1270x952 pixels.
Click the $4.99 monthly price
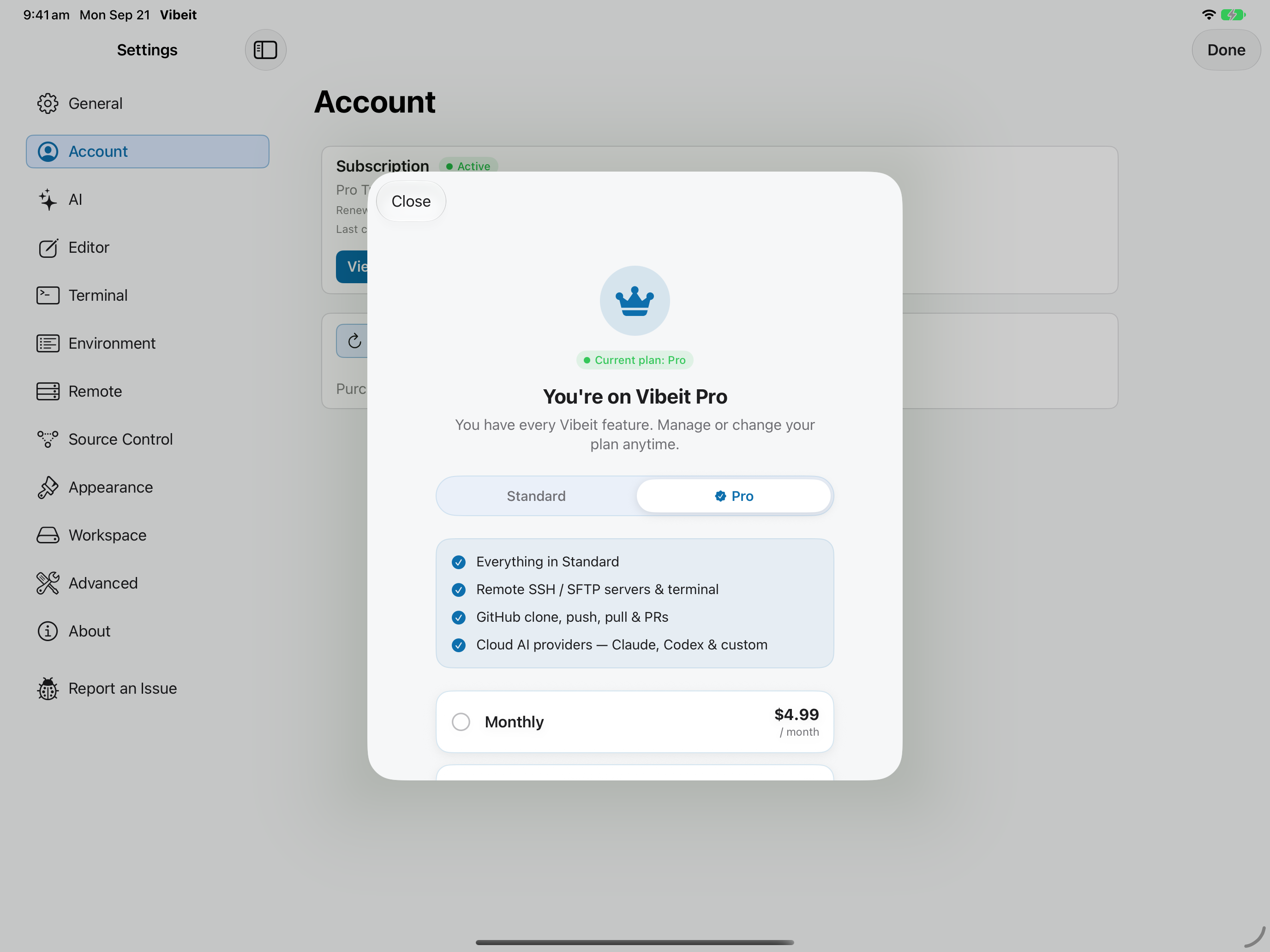(x=797, y=714)
